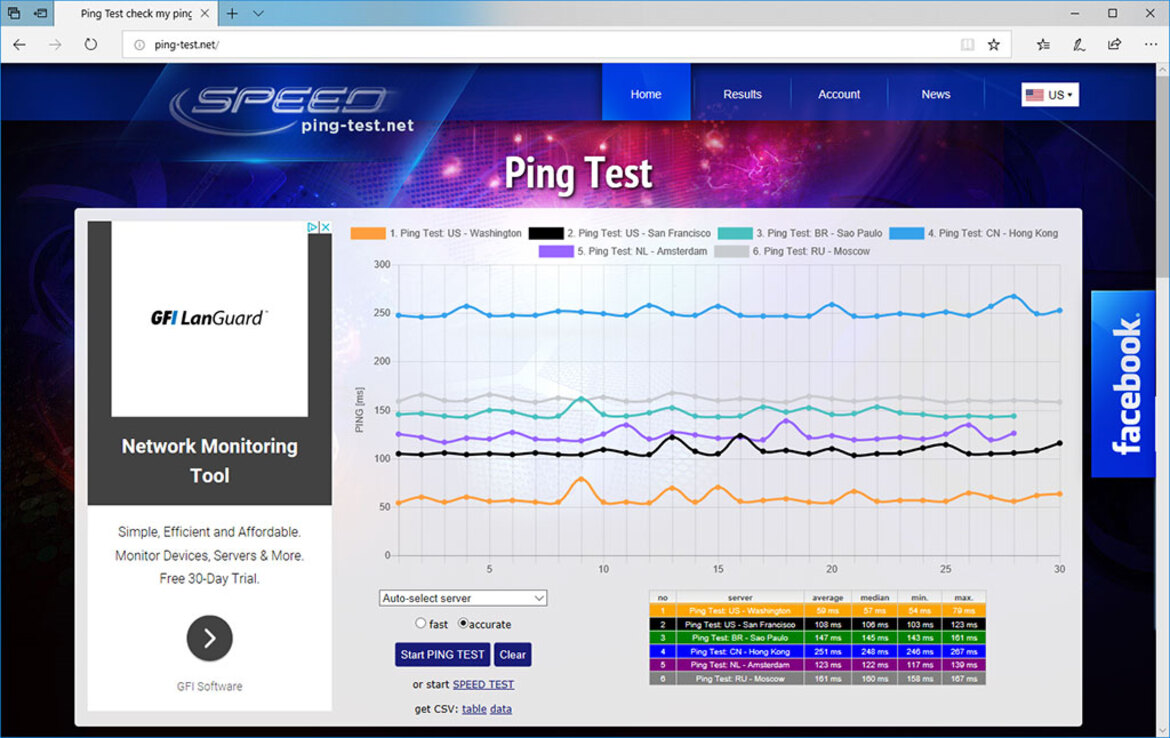Click the round arrow button in ad
The height and width of the screenshot is (738, 1170).
(x=210, y=638)
